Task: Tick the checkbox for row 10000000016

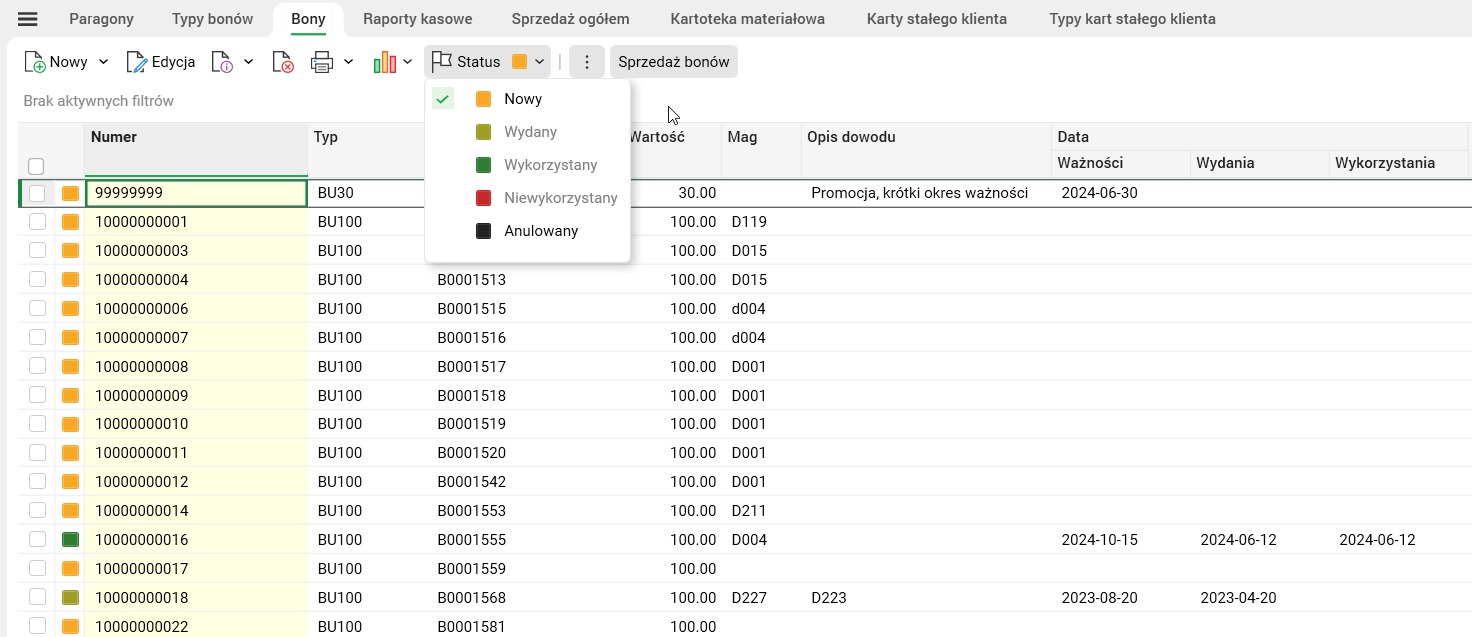Action: pyautogui.click(x=37, y=540)
